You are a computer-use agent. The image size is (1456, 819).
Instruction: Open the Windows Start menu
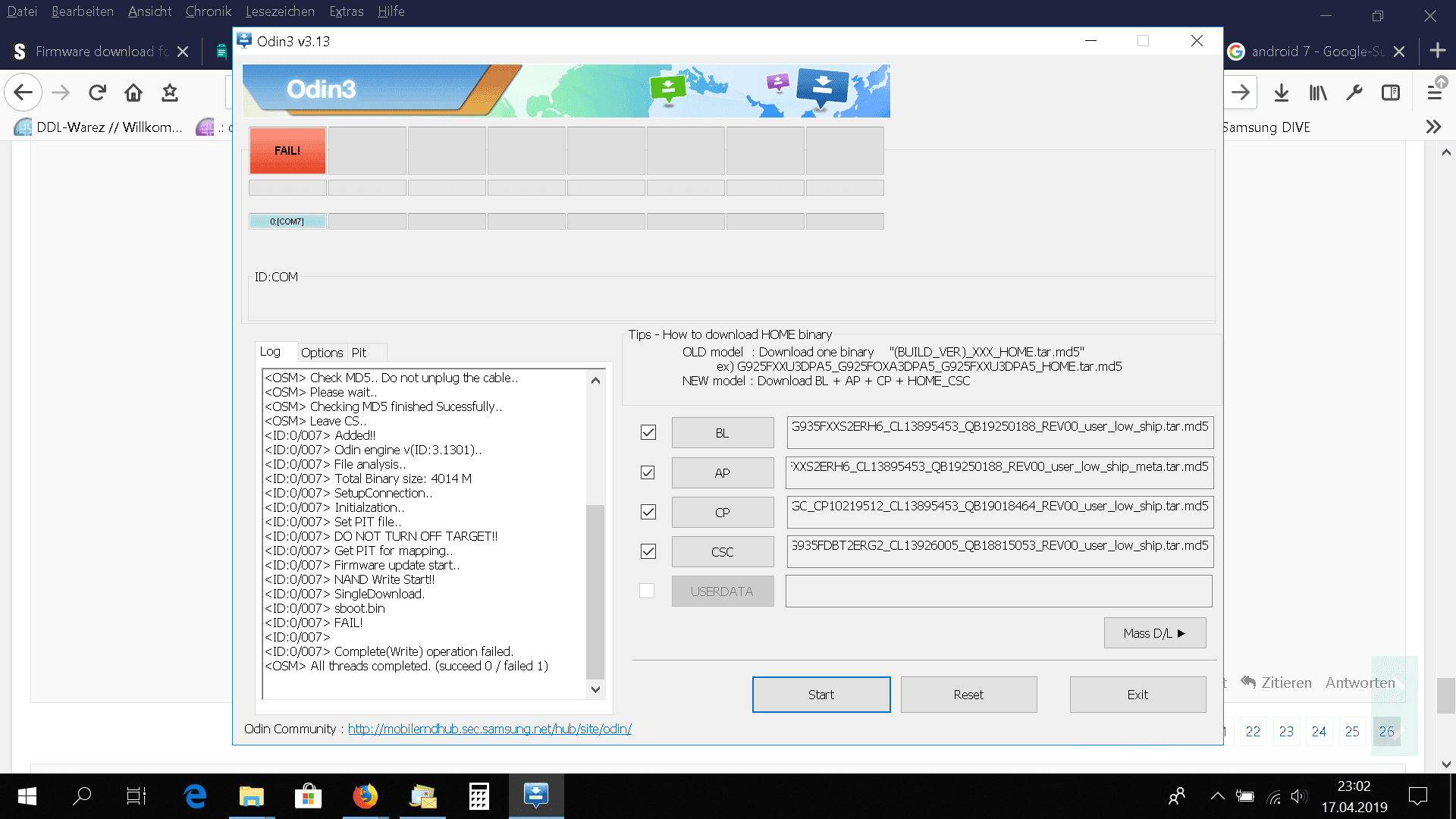point(27,796)
